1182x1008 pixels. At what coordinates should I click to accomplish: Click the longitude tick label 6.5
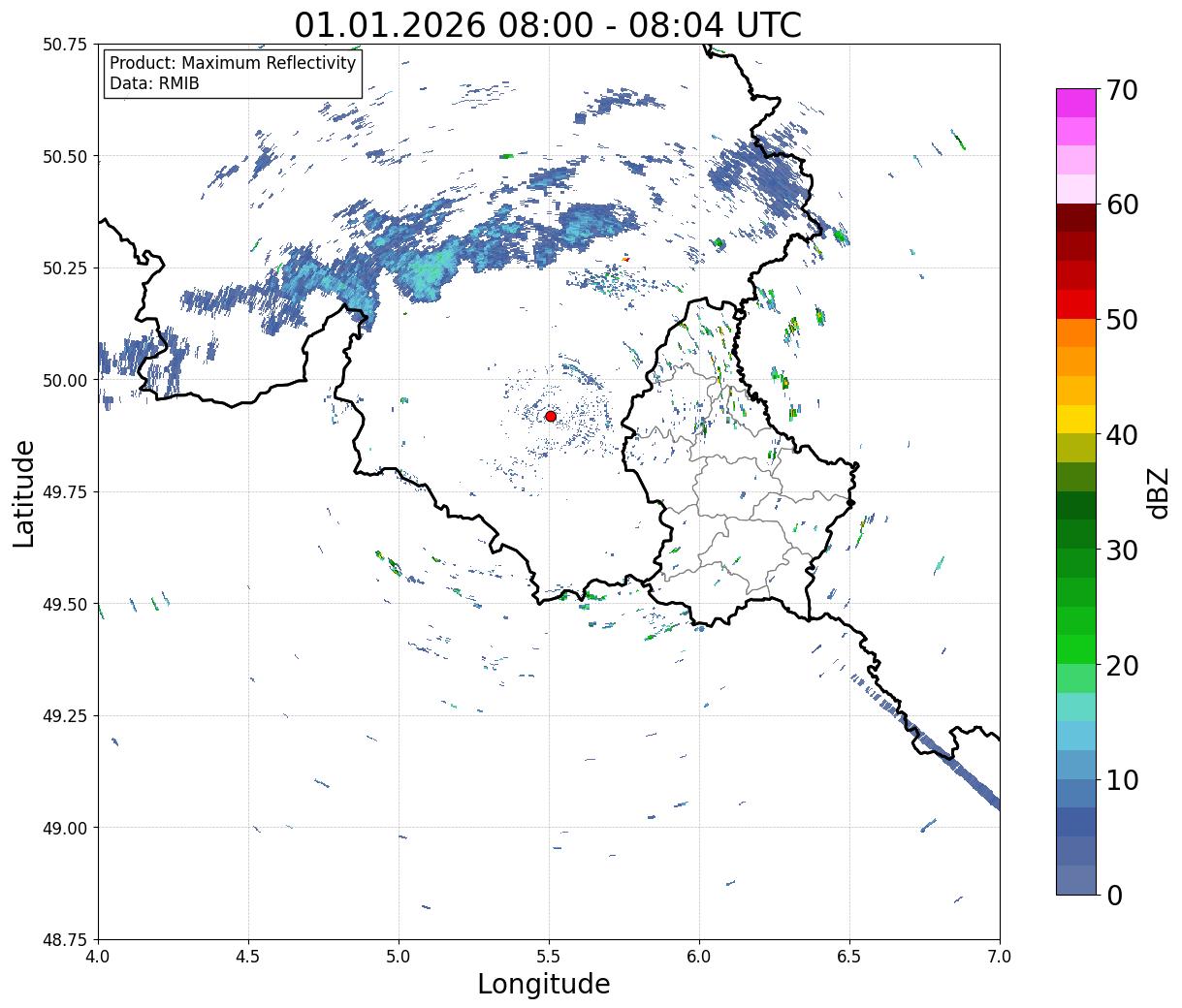point(849,957)
